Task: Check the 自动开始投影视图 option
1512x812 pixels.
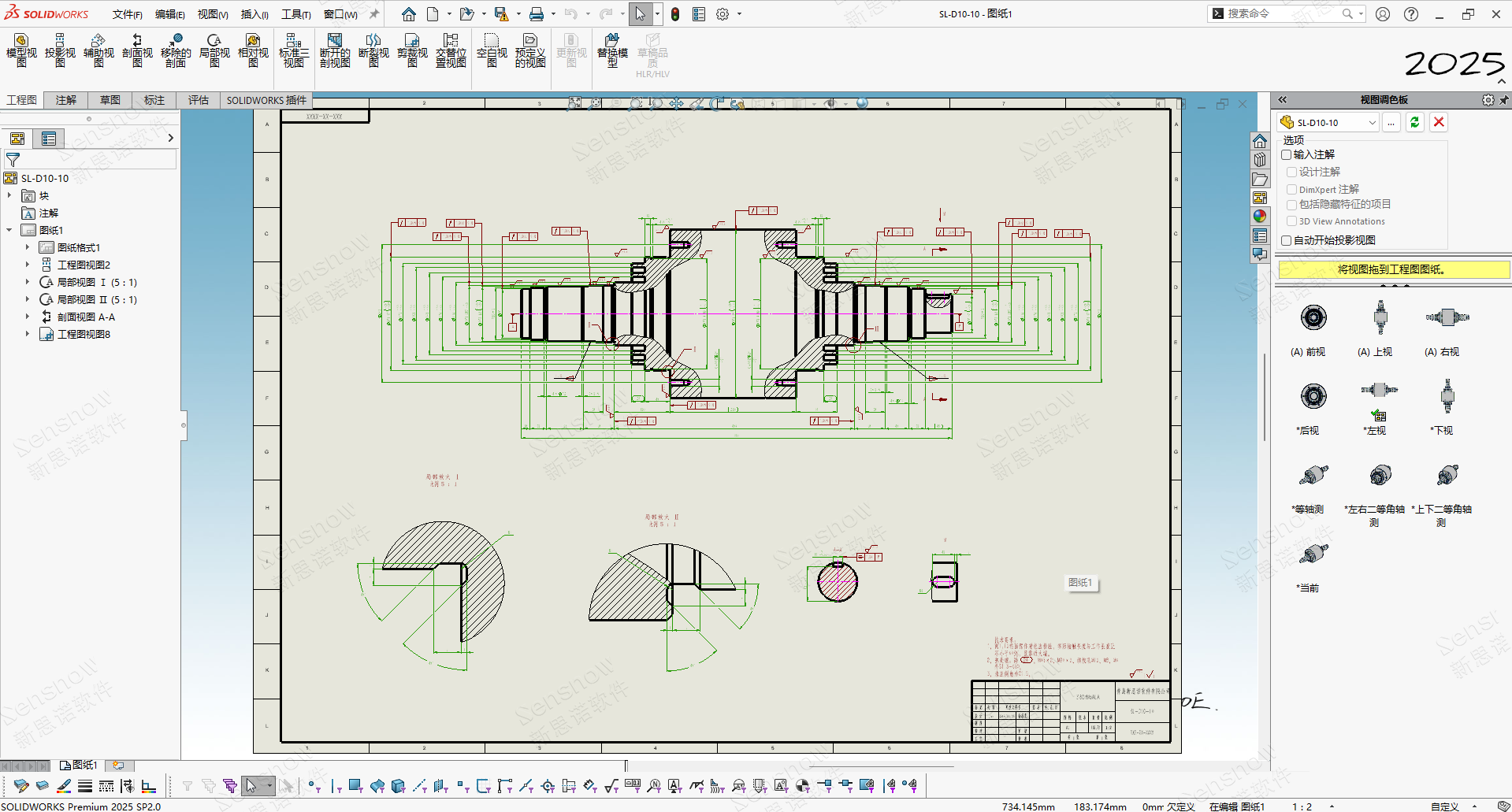Action: [1287, 240]
